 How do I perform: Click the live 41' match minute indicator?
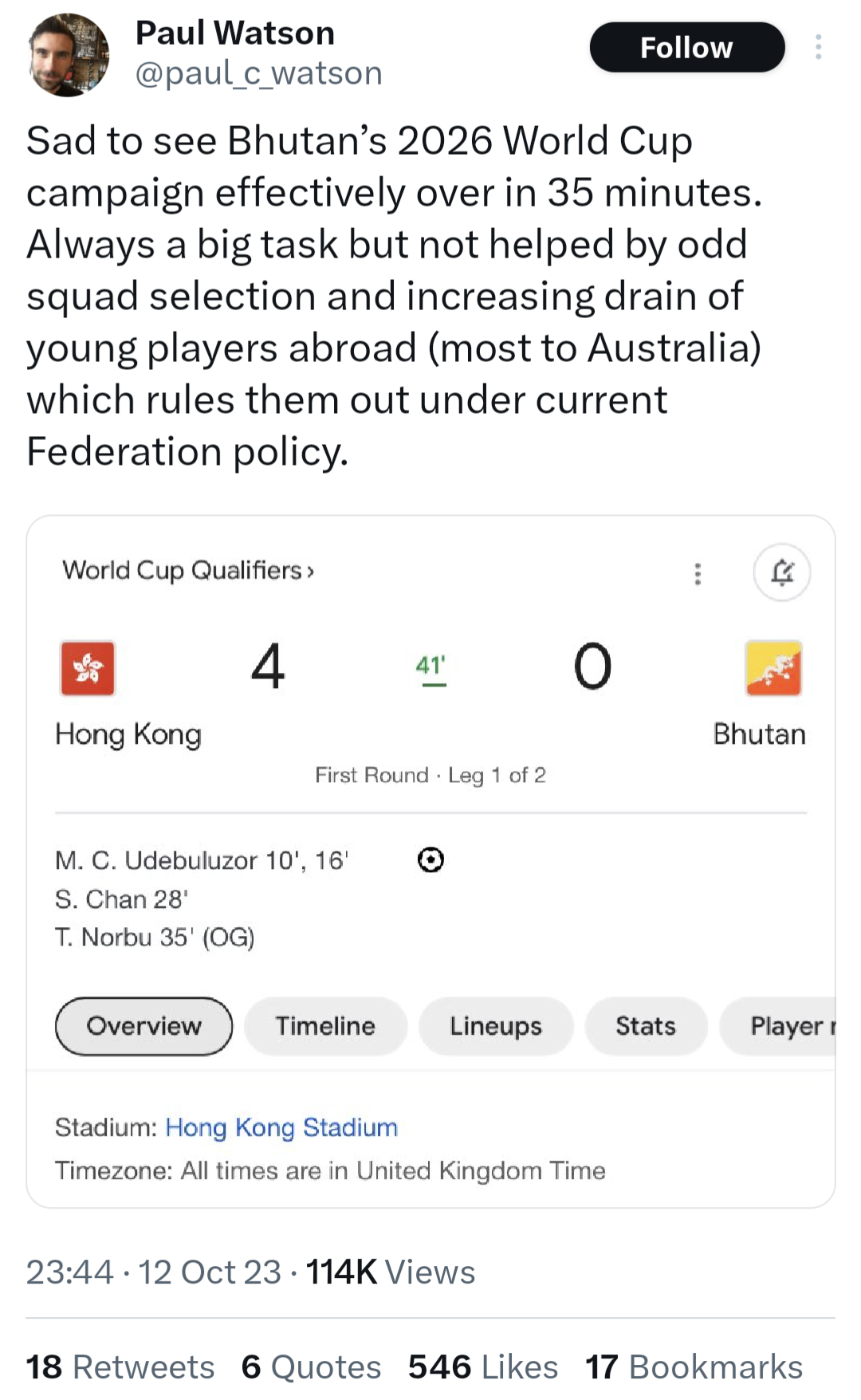[431, 668]
